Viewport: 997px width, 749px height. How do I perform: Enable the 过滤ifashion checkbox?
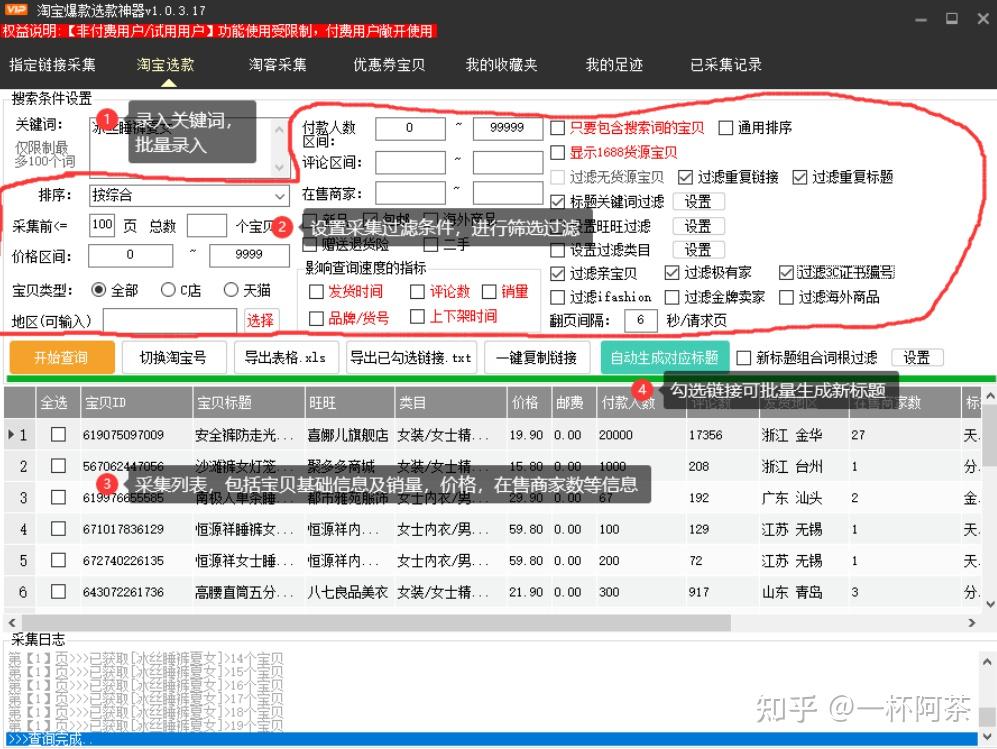558,298
